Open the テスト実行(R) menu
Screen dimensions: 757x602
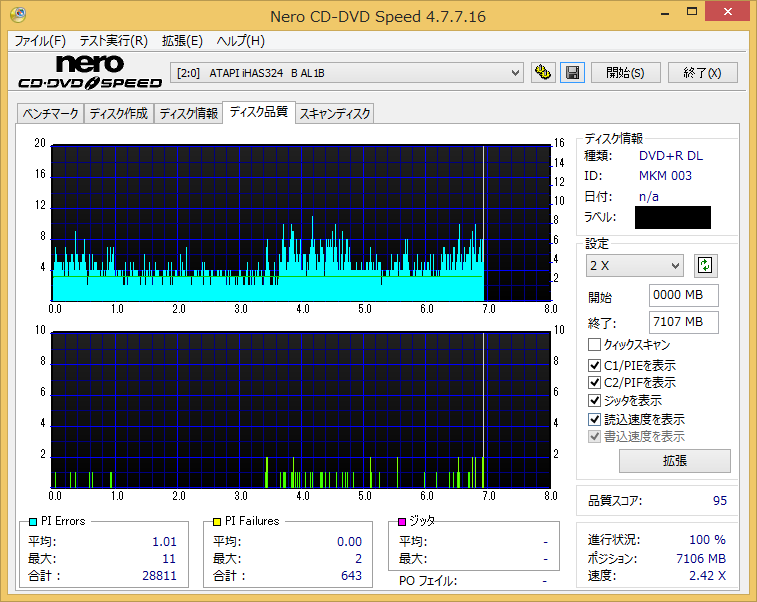tap(113, 41)
